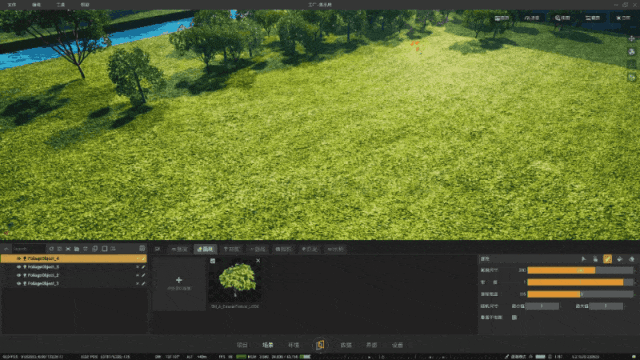Select the FoliageObject_2 layer row

point(74,275)
